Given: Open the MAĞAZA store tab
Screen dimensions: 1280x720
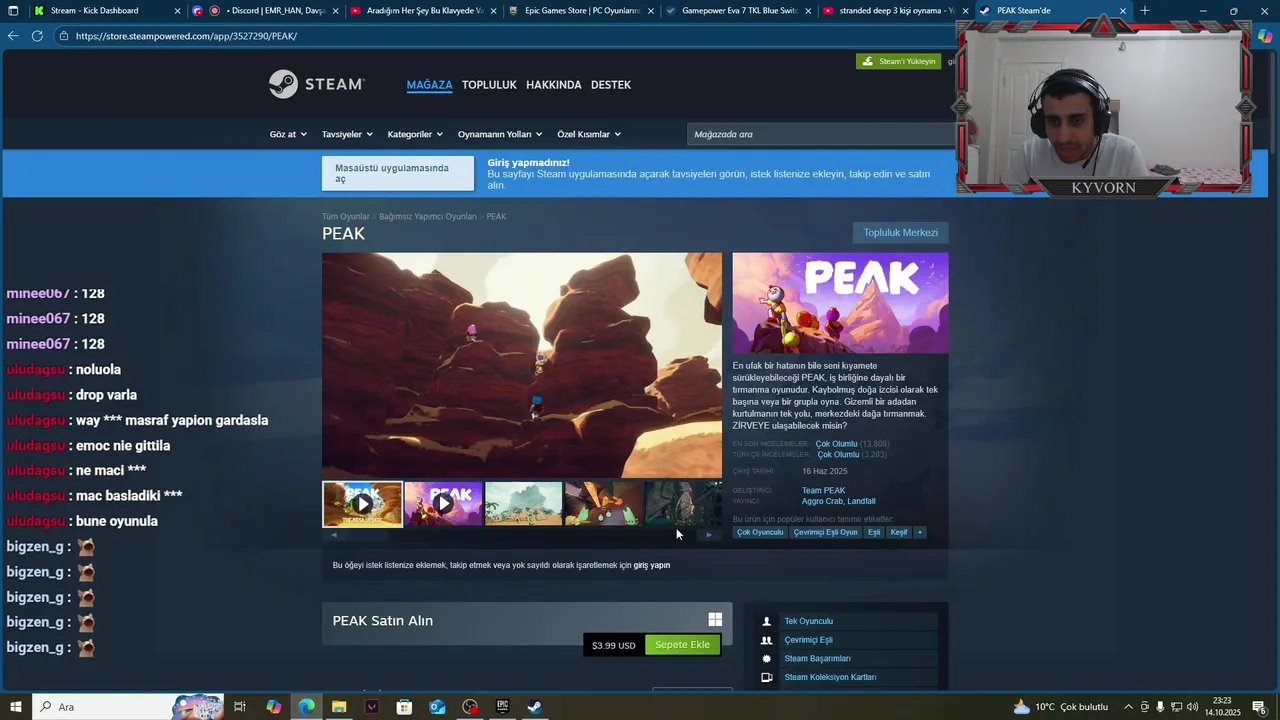Looking at the screenshot, I should click(x=429, y=85).
